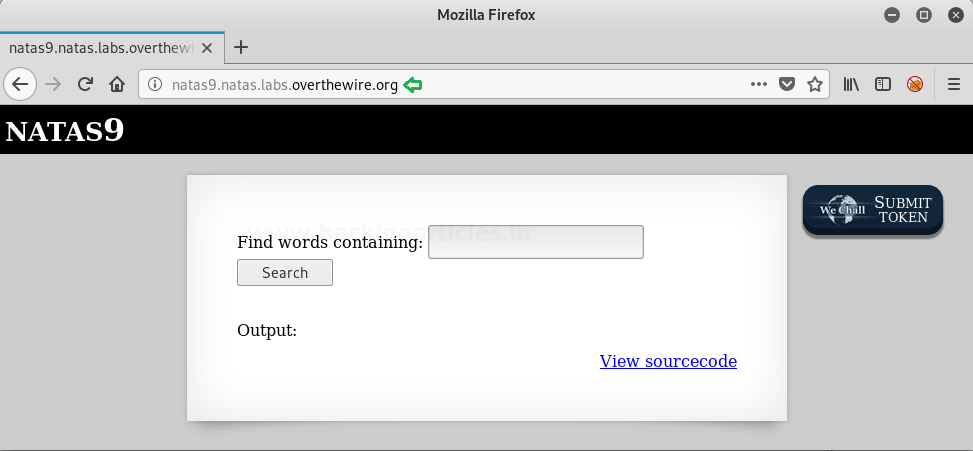
Task: Click the Find words containing label
Action: coord(330,243)
